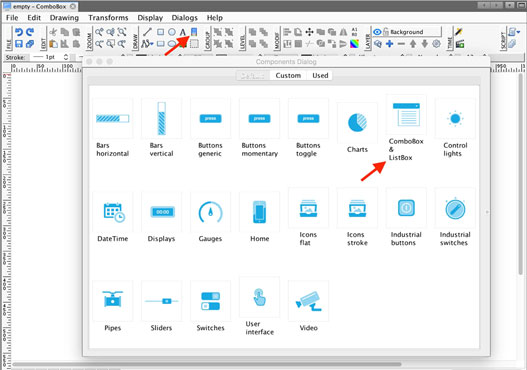
Task: Toggle Background layer visibility eye
Action: 377,32
